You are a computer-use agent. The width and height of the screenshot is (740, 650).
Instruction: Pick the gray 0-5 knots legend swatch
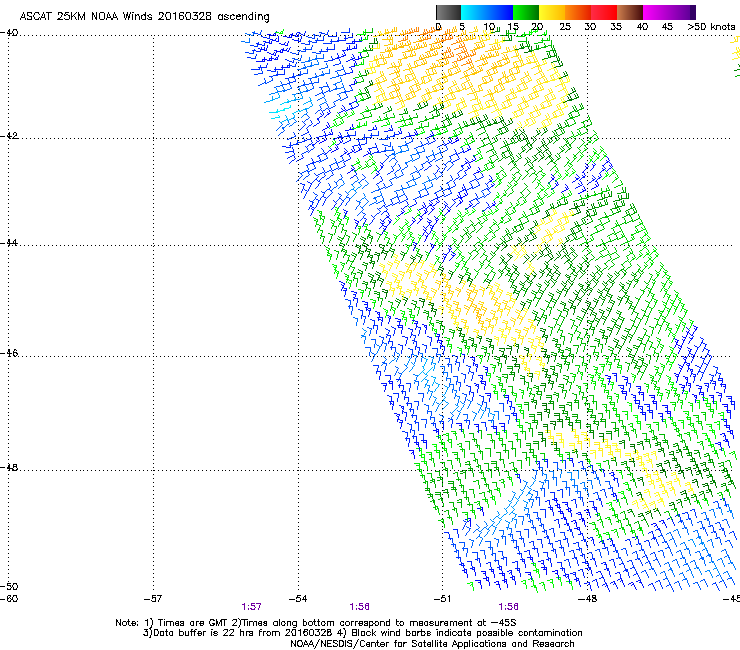tap(448, 12)
